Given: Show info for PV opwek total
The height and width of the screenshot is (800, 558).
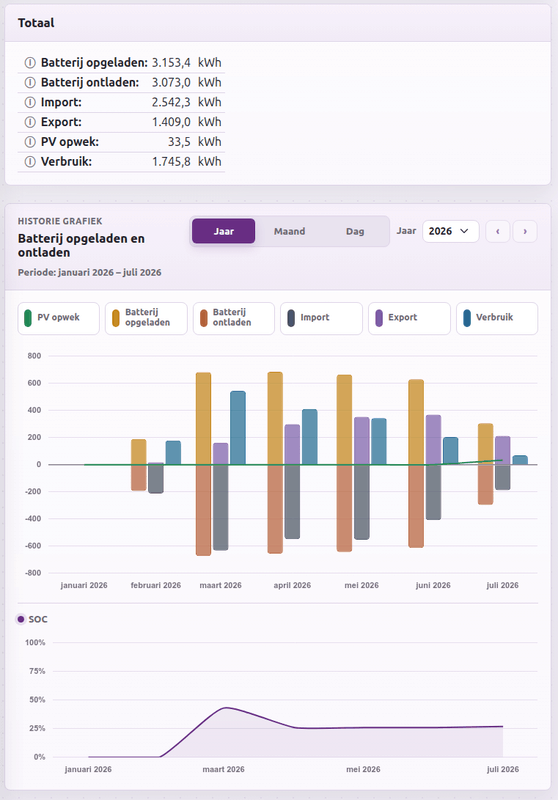Looking at the screenshot, I should pos(30,142).
